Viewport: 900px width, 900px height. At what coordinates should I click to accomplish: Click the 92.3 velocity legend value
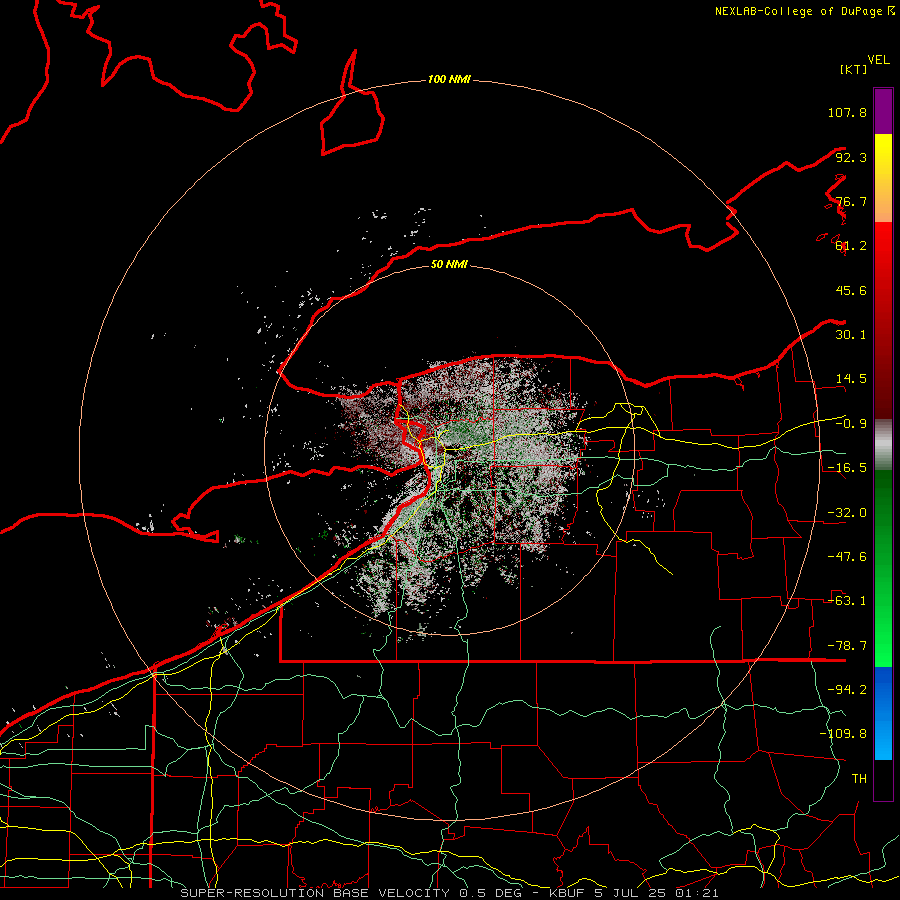click(x=851, y=157)
